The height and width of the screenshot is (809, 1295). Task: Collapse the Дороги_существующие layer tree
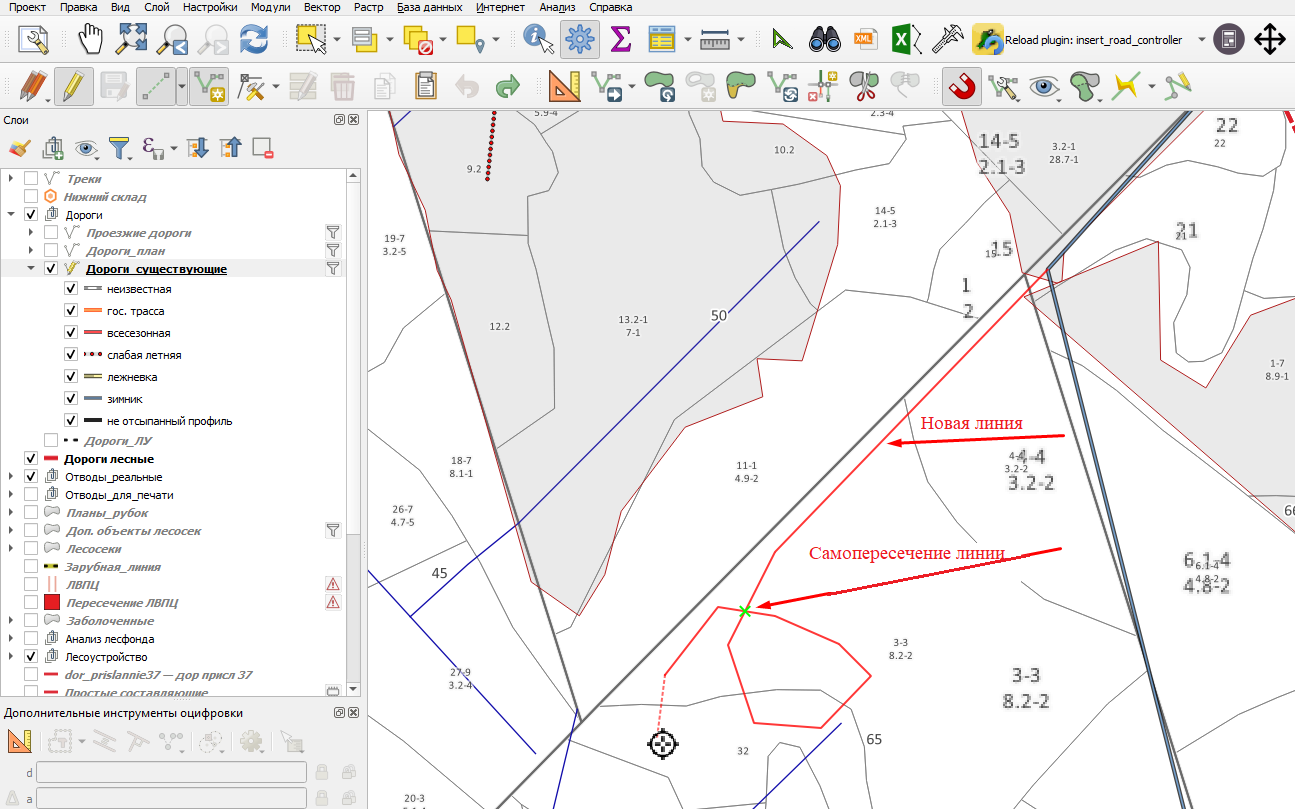[32, 269]
